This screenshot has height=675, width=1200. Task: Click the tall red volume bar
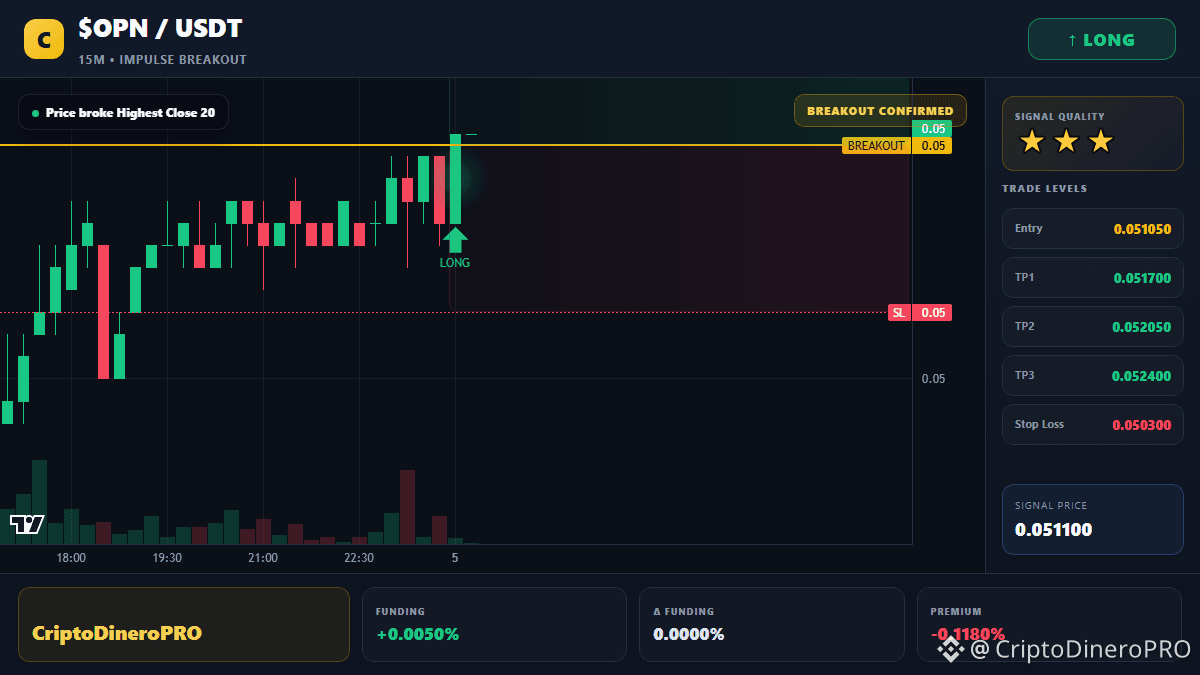407,507
